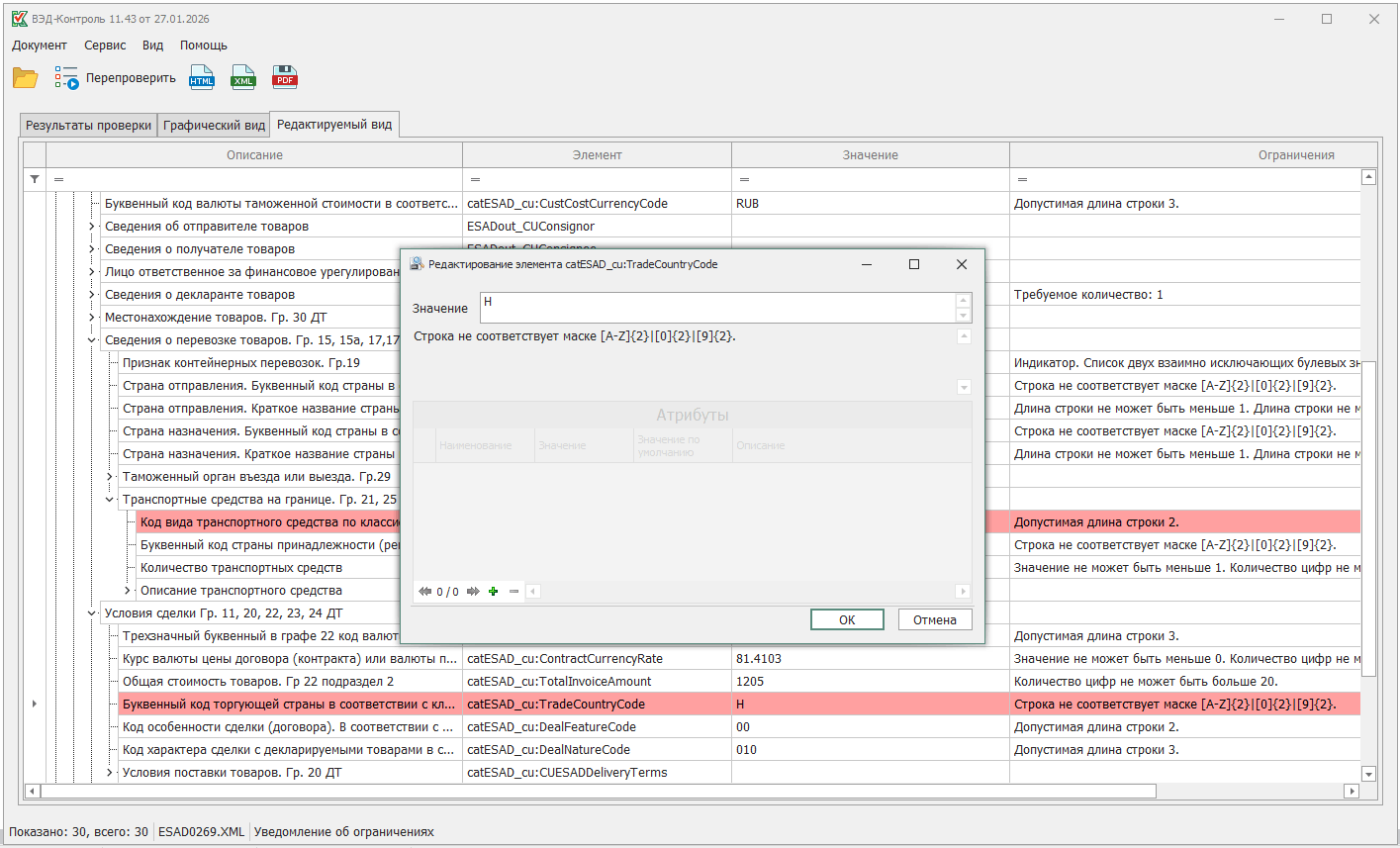Go to previous attribute record arrow
The height and width of the screenshot is (848, 1400).
424,592
